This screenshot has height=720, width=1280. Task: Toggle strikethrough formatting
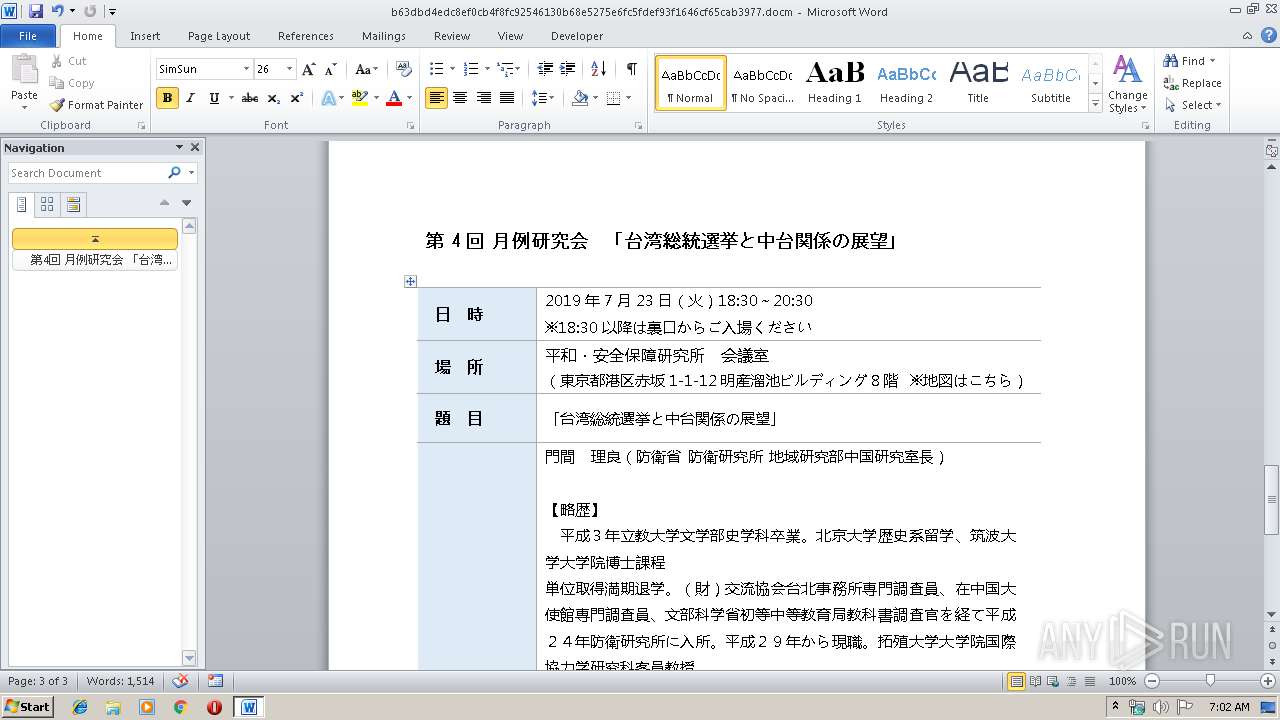pos(250,98)
